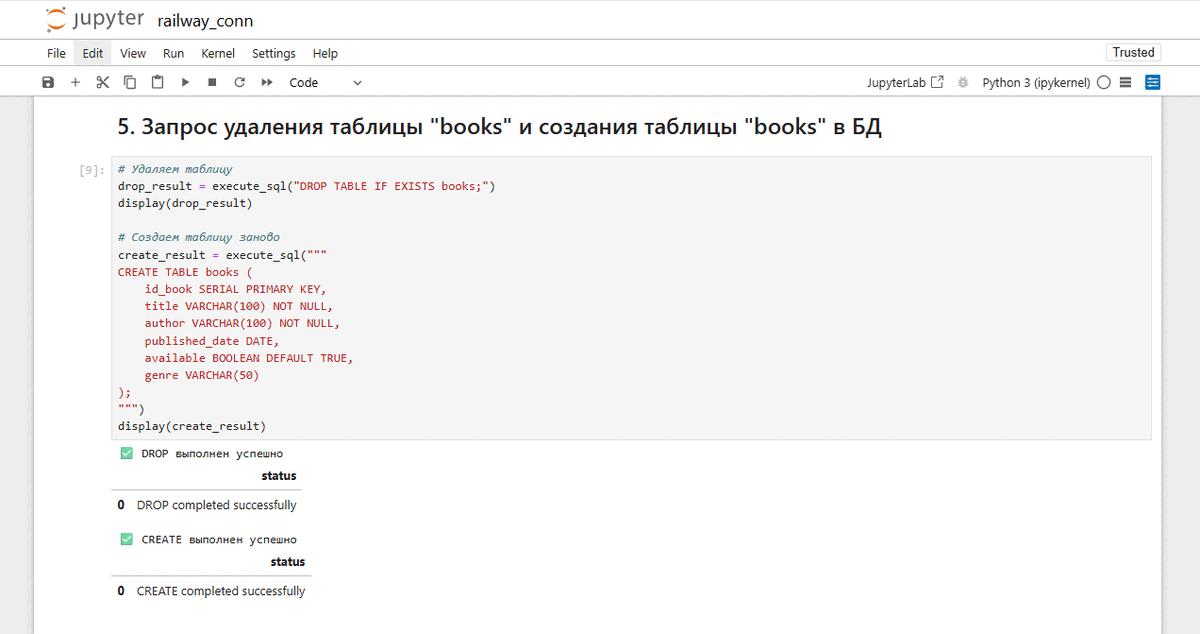Open the Kernel menu
1200x634 pixels.
pyautogui.click(x=218, y=53)
